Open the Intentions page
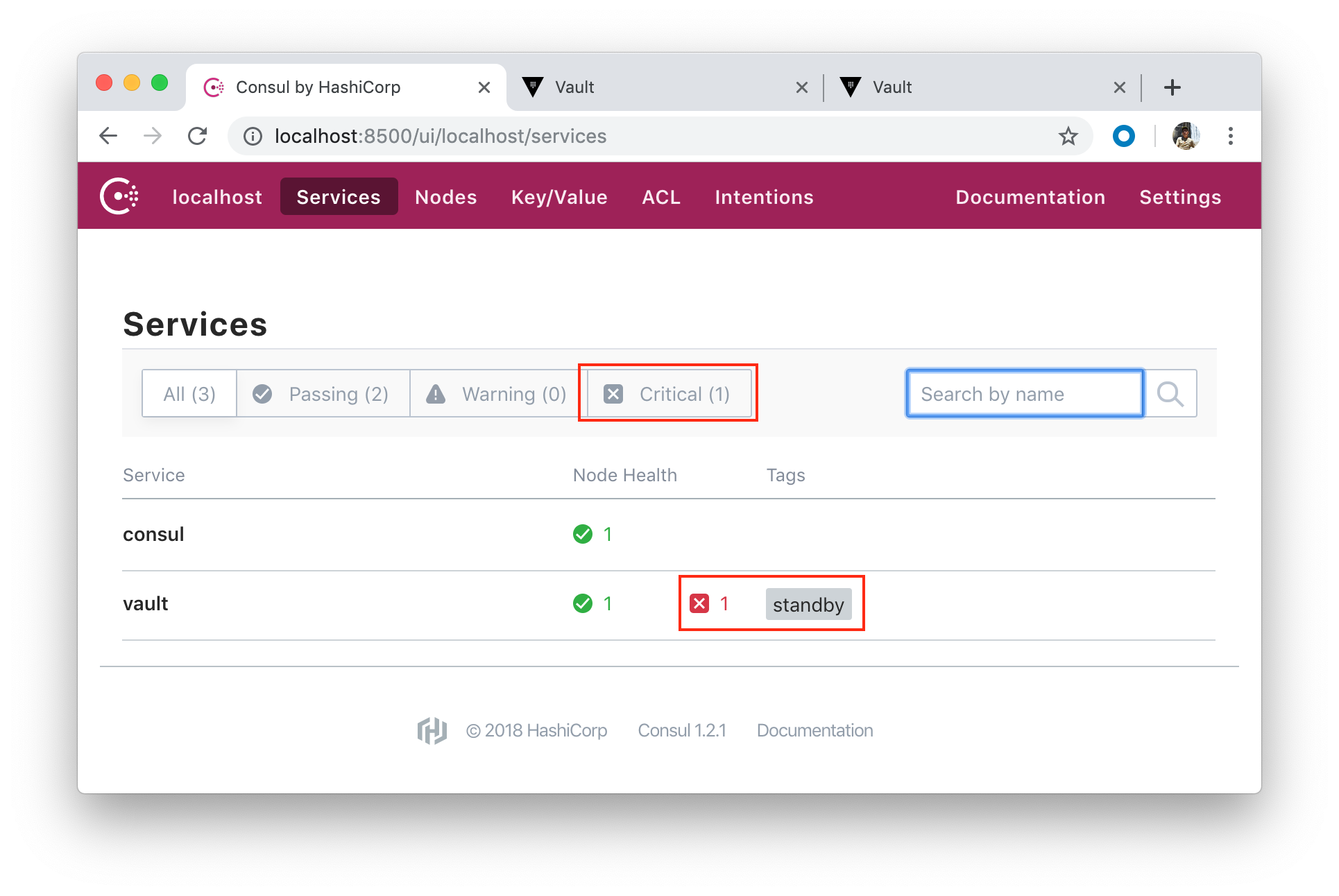 pyautogui.click(x=764, y=197)
